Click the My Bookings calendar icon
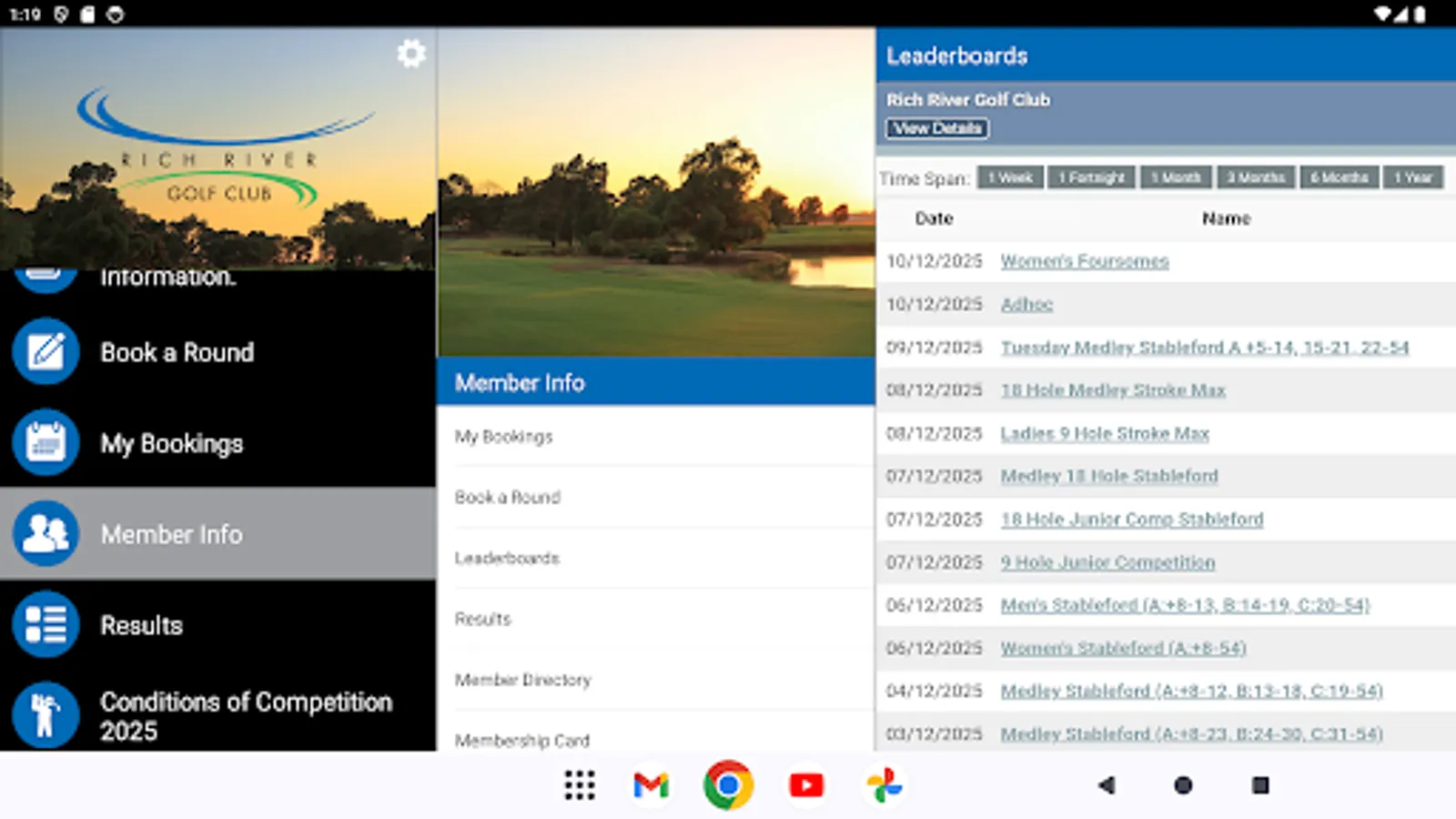Viewport: 1456px width, 819px height. pyautogui.click(x=45, y=443)
